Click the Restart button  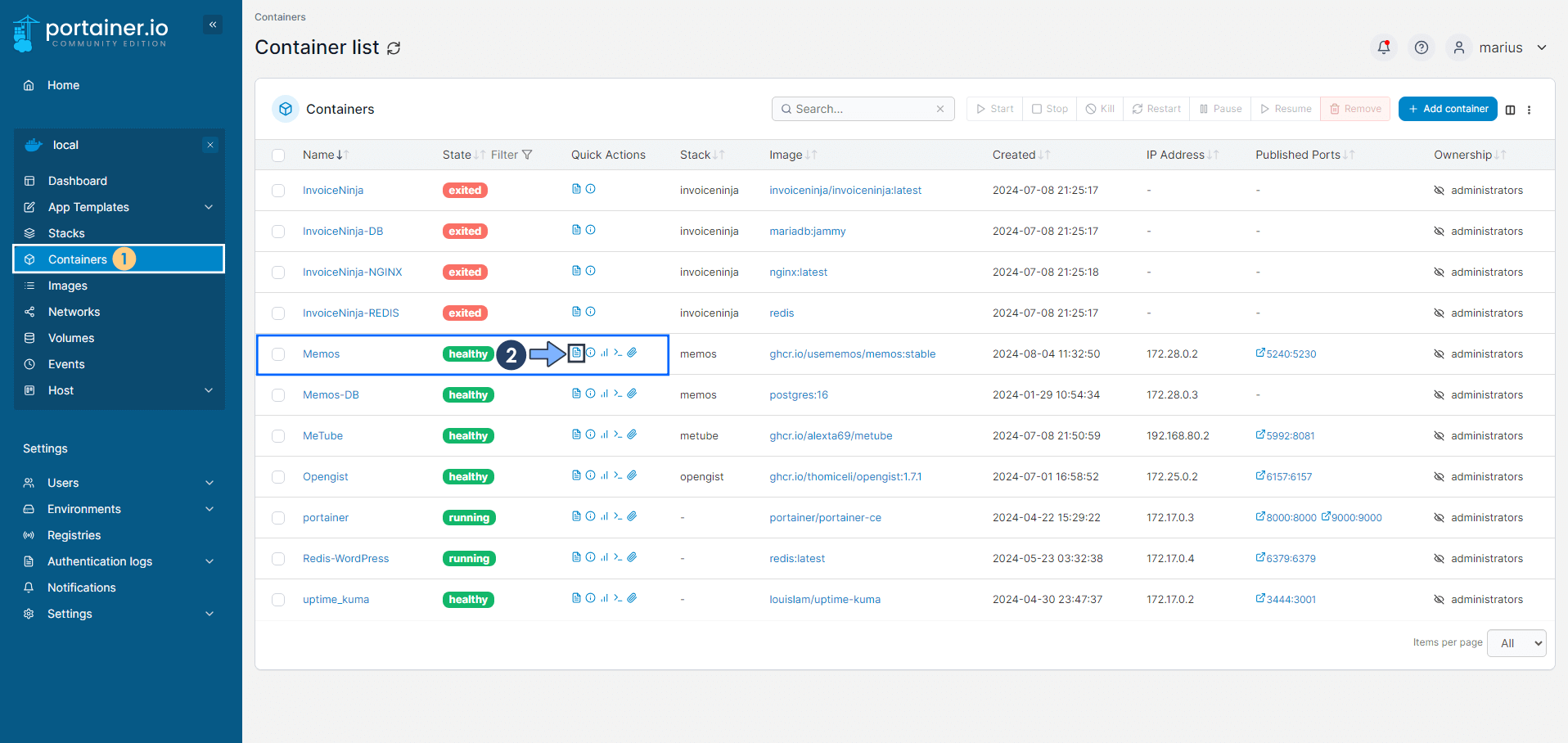pyautogui.click(x=1156, y=109)
